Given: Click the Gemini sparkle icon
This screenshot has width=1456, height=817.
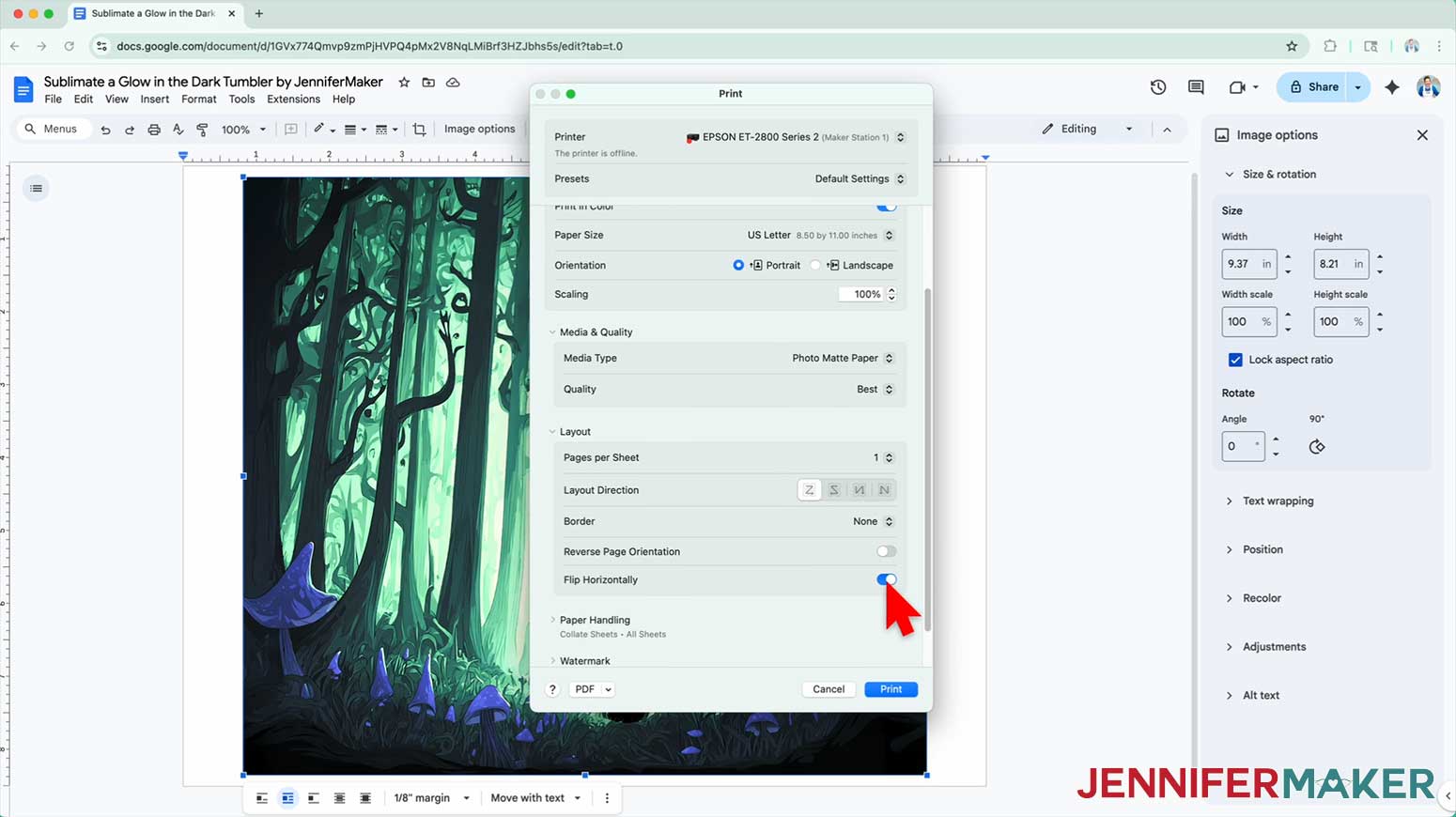Looking at the screenshot, I should pyautogui.click(x=1392, y=87).
